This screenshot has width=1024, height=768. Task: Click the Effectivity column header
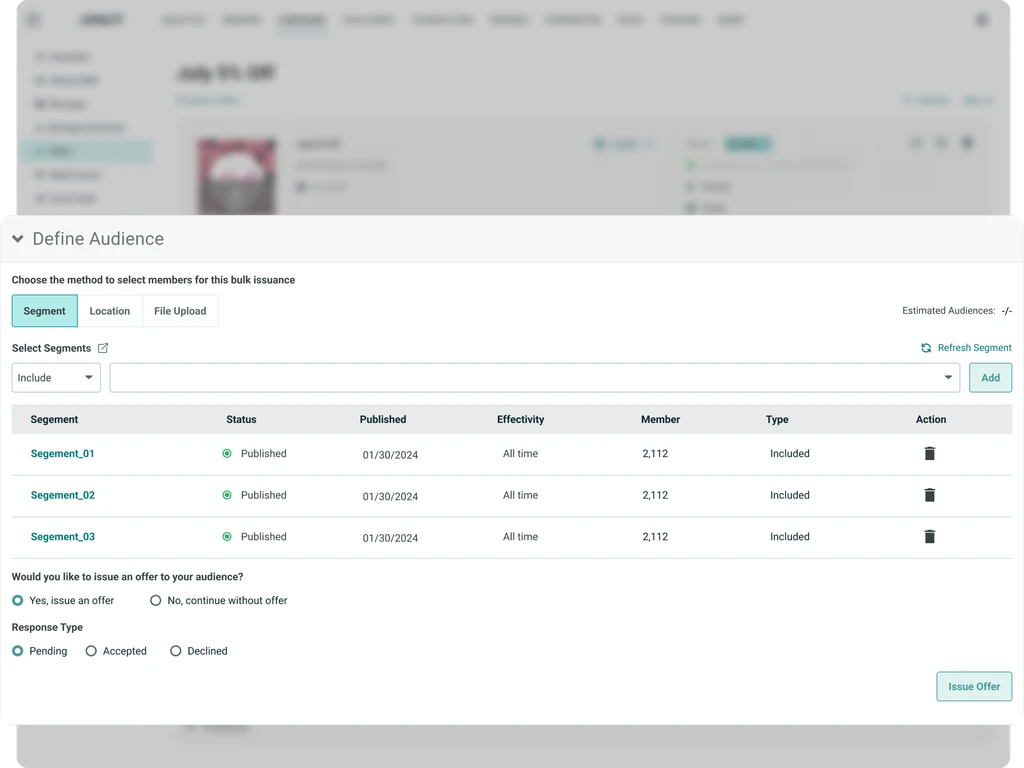[520, 419]
